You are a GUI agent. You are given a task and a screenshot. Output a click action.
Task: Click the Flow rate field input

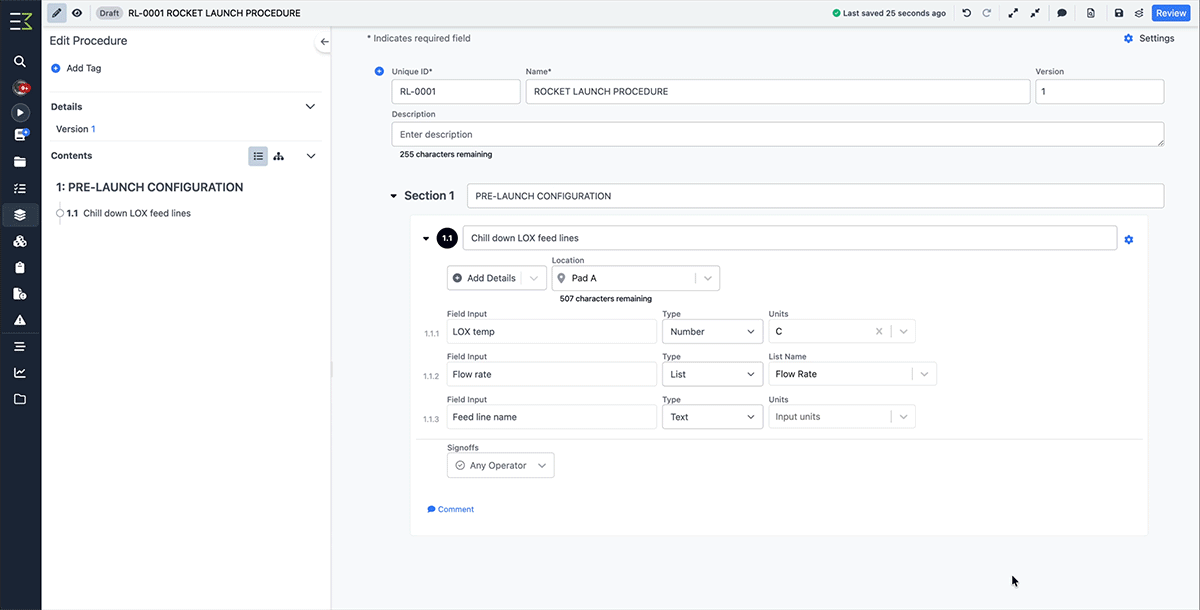click(x=552, y=374)
